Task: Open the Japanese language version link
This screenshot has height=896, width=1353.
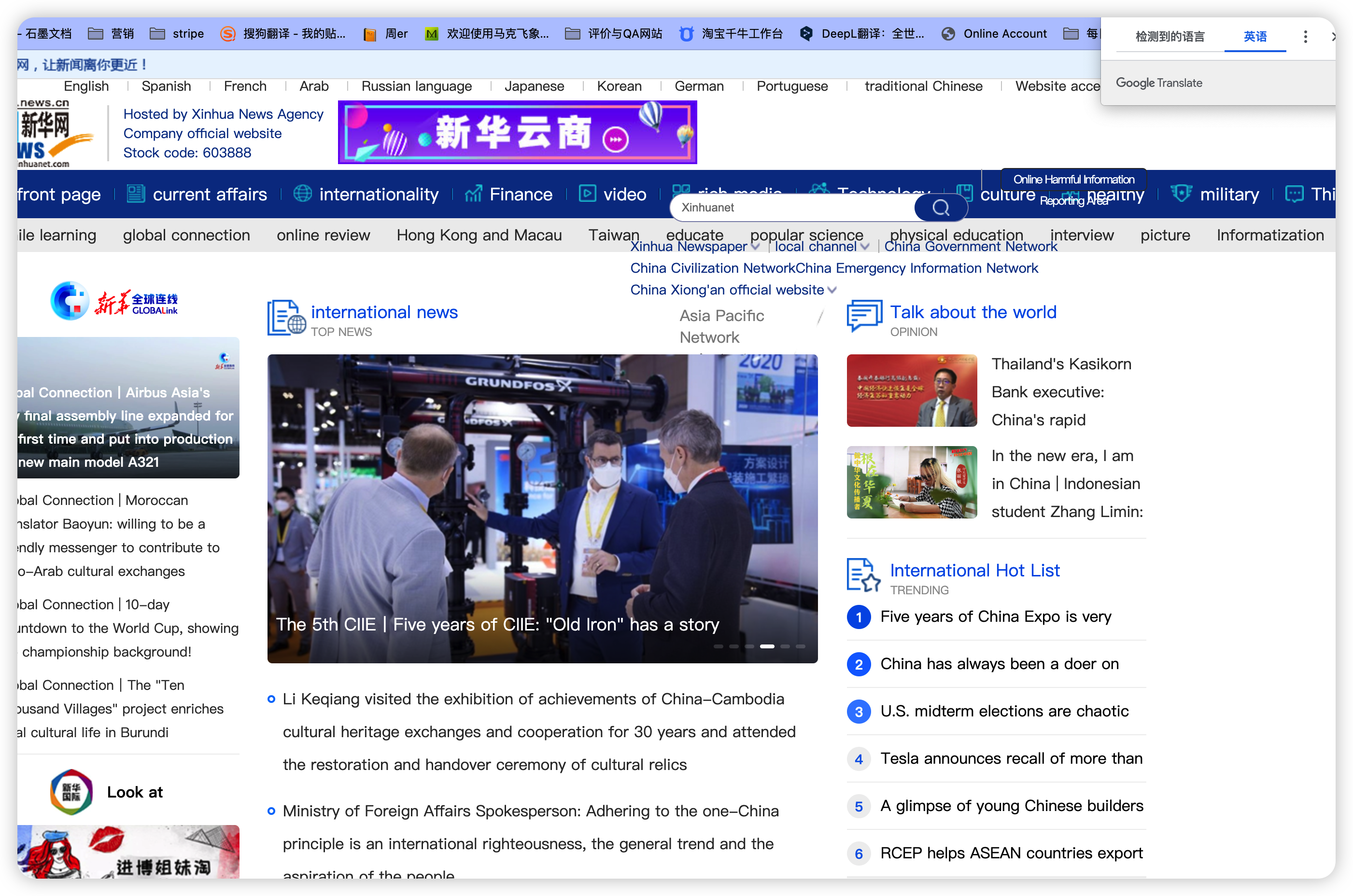Action: tap(534, 86)
